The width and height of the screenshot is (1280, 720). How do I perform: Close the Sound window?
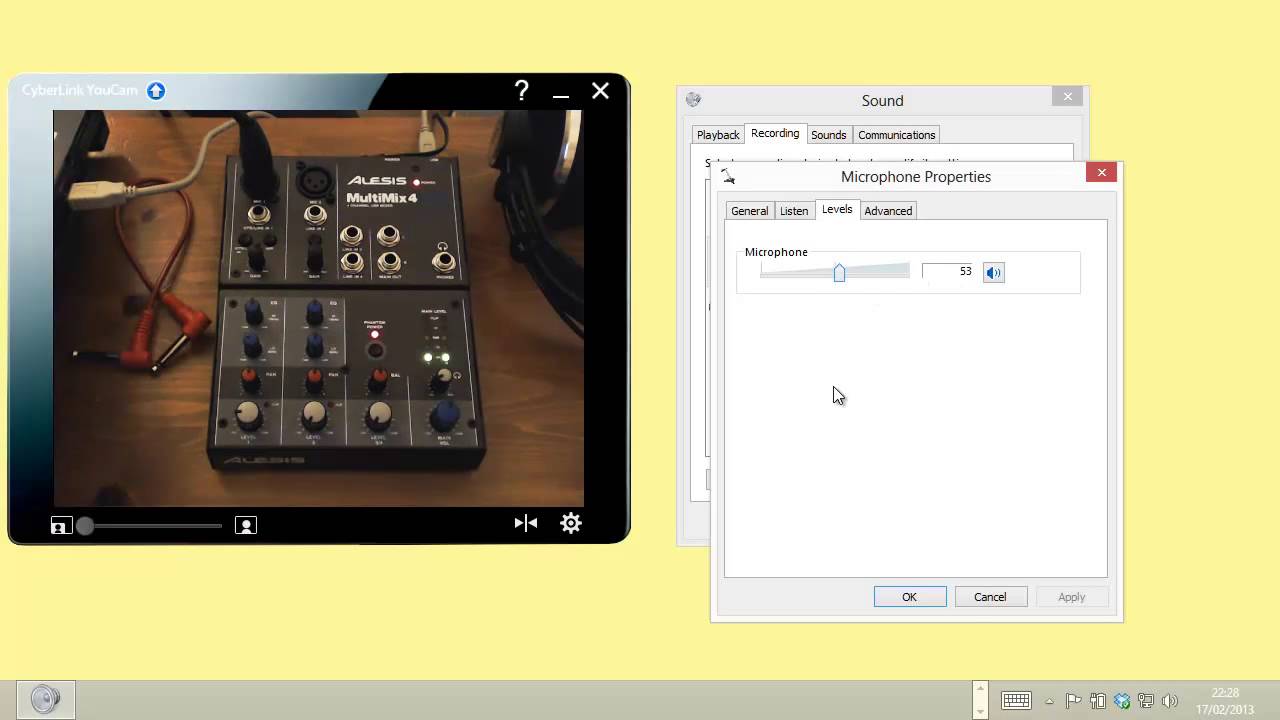tap(1067, 96)
